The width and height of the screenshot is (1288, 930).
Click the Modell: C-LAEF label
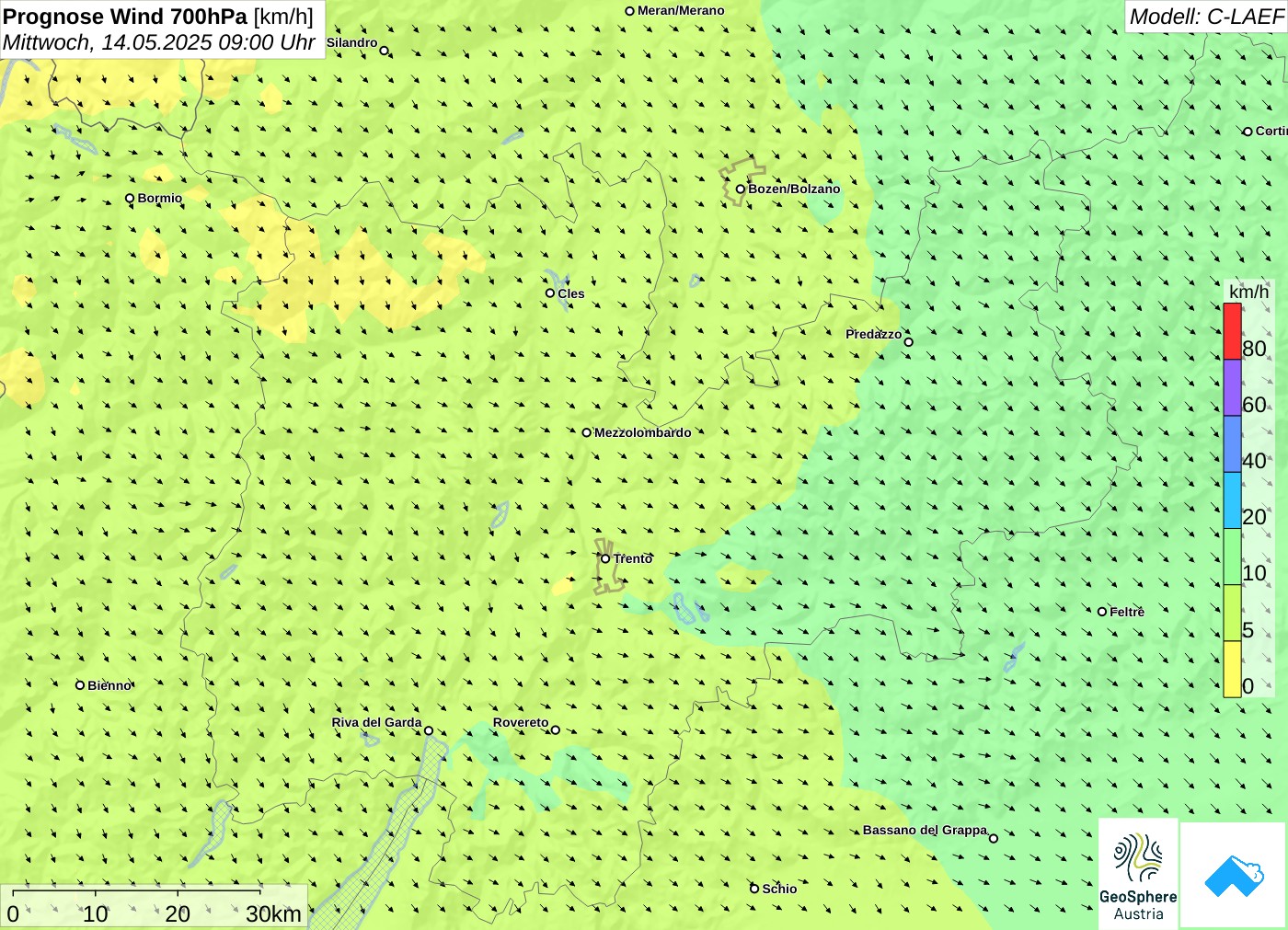tap(1205, 17)
